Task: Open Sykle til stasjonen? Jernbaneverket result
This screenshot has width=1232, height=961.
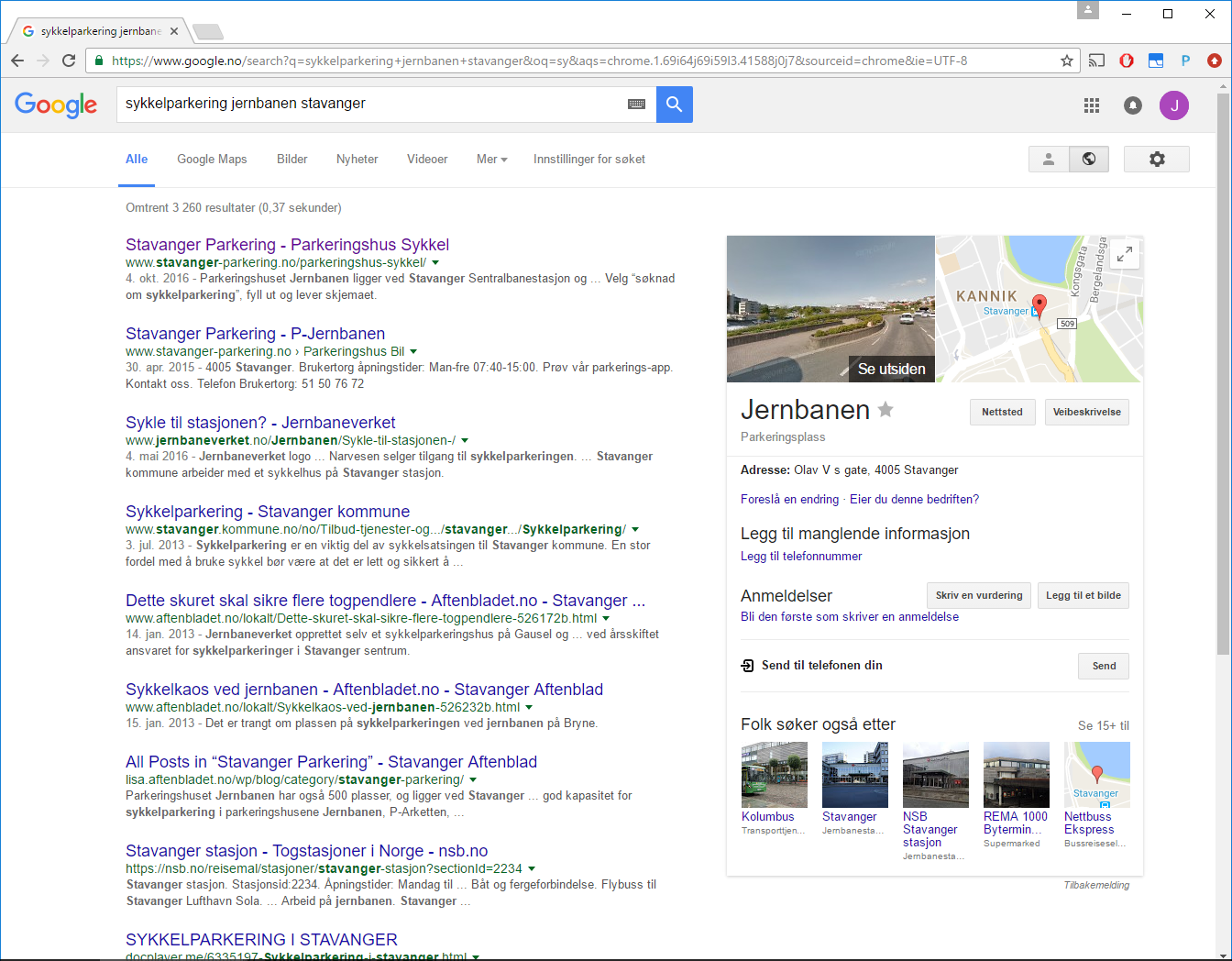Action: point(260,423)
